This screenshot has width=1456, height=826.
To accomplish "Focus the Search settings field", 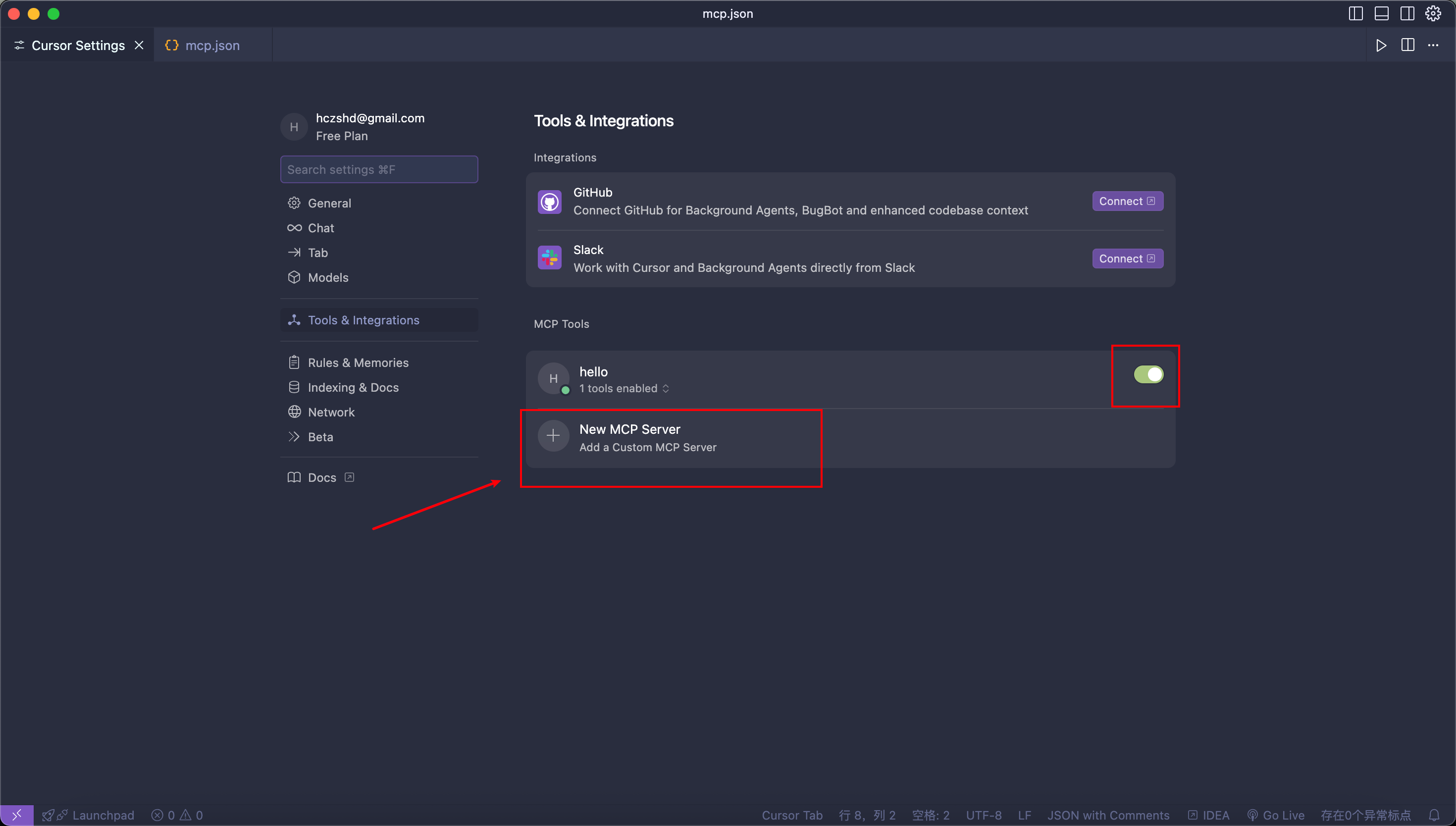I will [x=379, y=170].
